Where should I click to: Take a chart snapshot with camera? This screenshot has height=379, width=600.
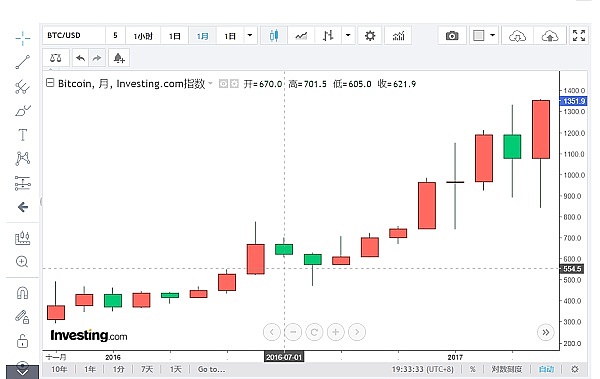(452, 36)
